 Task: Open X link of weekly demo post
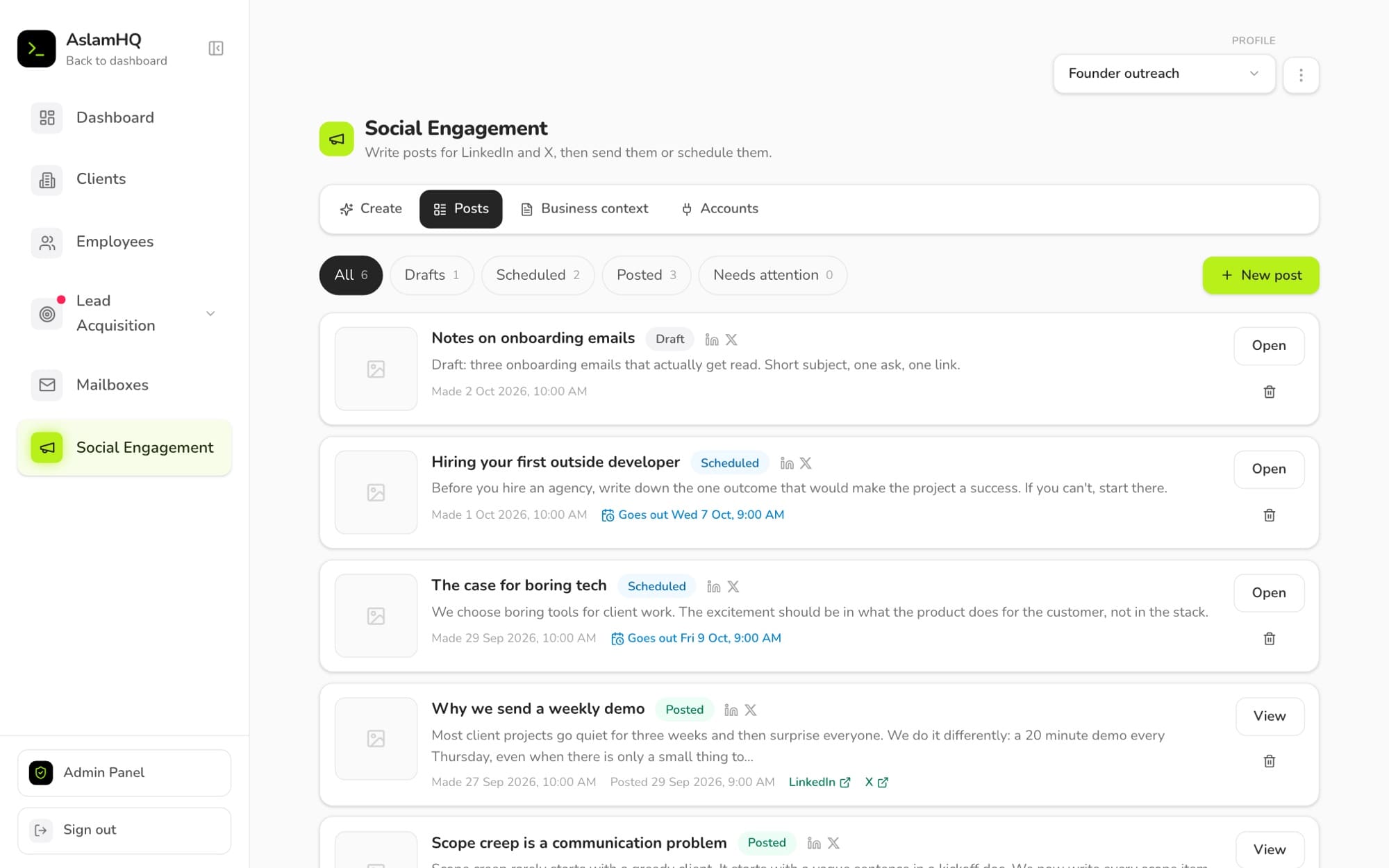[x=876, y=783]
